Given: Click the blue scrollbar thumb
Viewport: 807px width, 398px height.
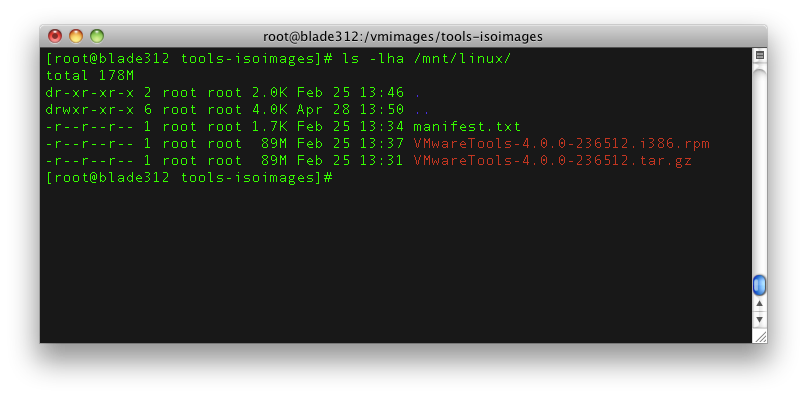Looking at the screenshot, I should (759, 285).
